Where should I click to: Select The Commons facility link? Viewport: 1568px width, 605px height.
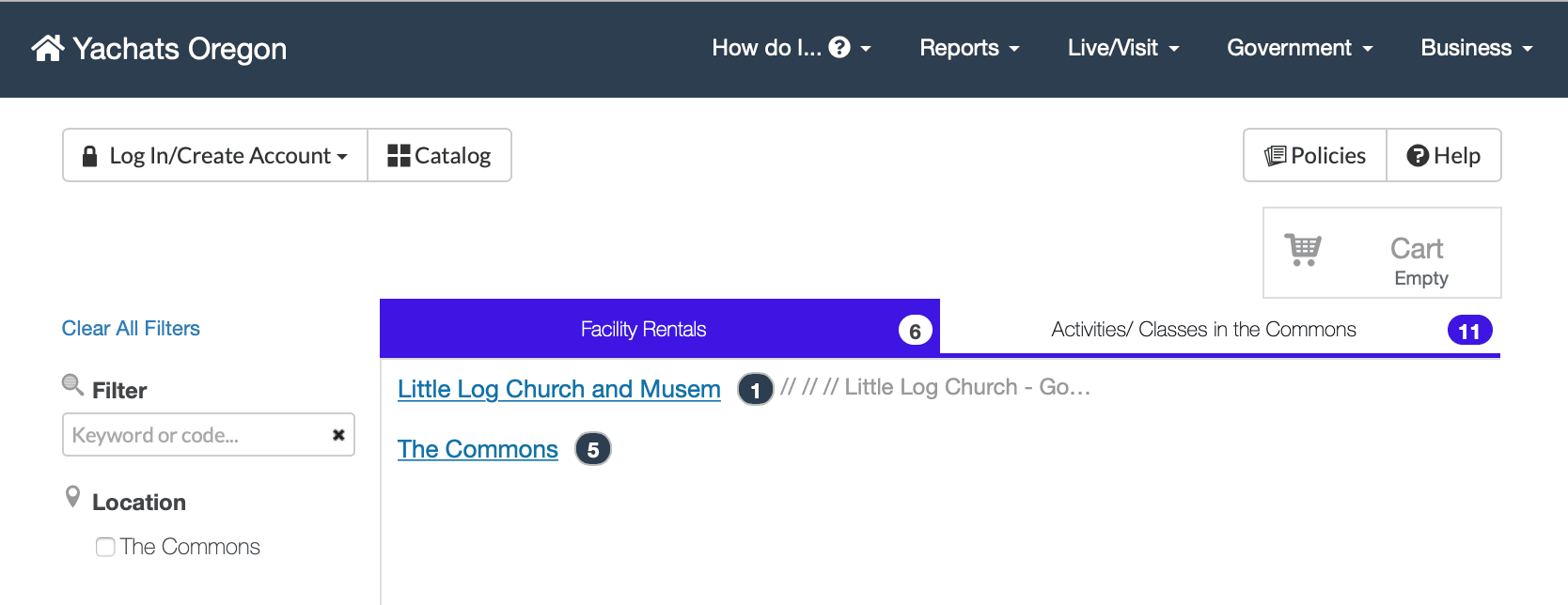click(478, 448)
